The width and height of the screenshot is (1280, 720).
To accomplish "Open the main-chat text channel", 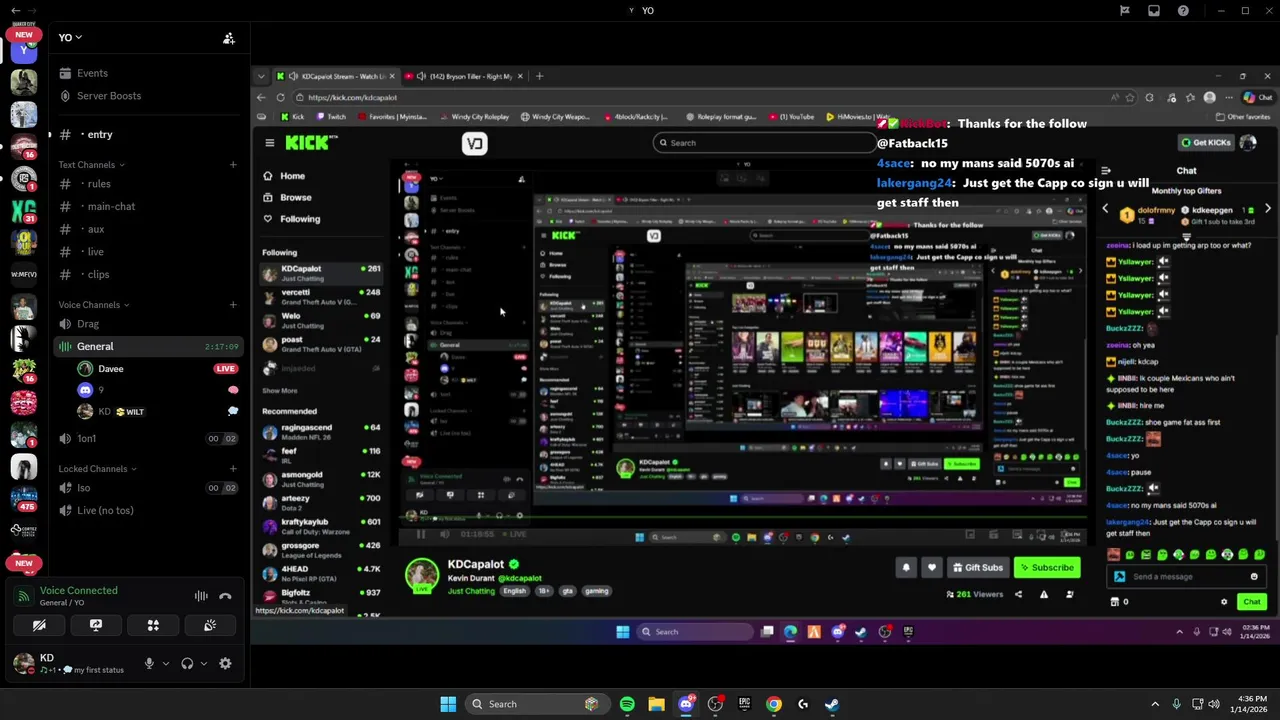I will tap(147, 206).
